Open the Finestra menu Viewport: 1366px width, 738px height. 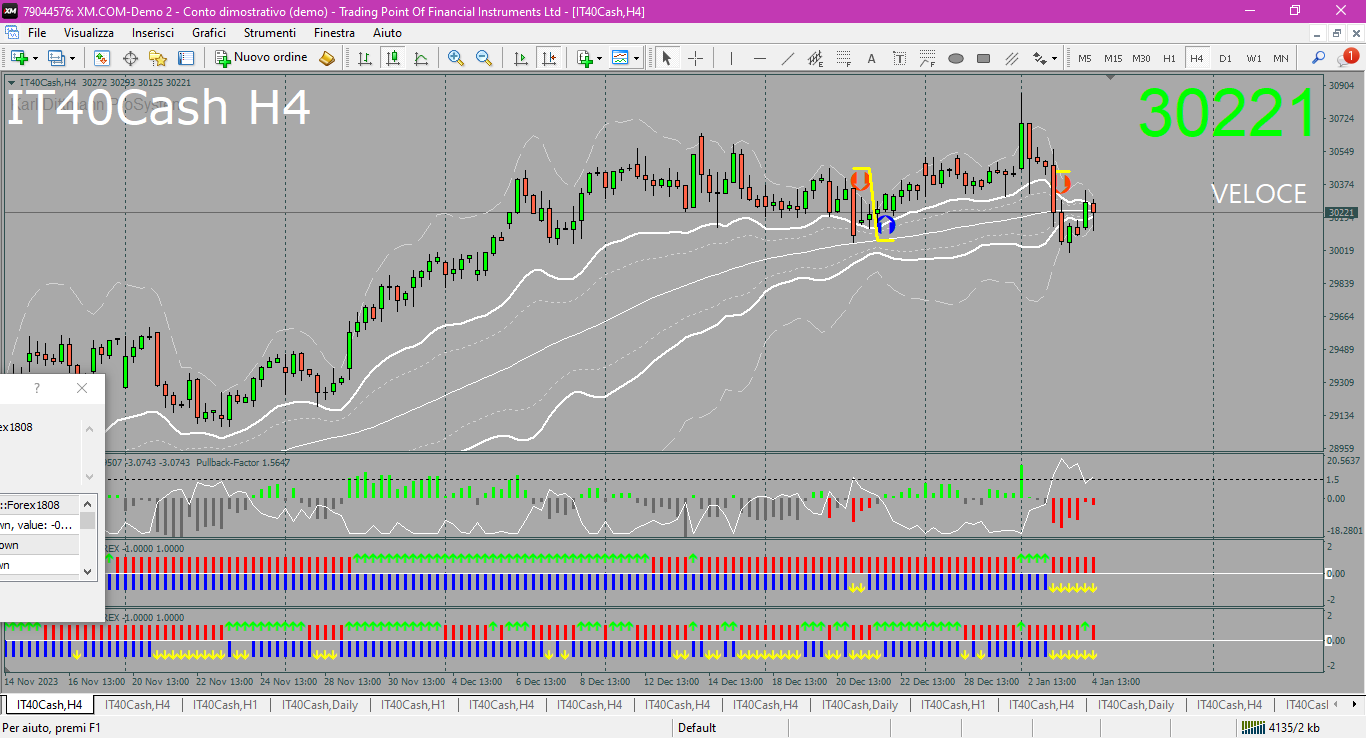(334, 33)
